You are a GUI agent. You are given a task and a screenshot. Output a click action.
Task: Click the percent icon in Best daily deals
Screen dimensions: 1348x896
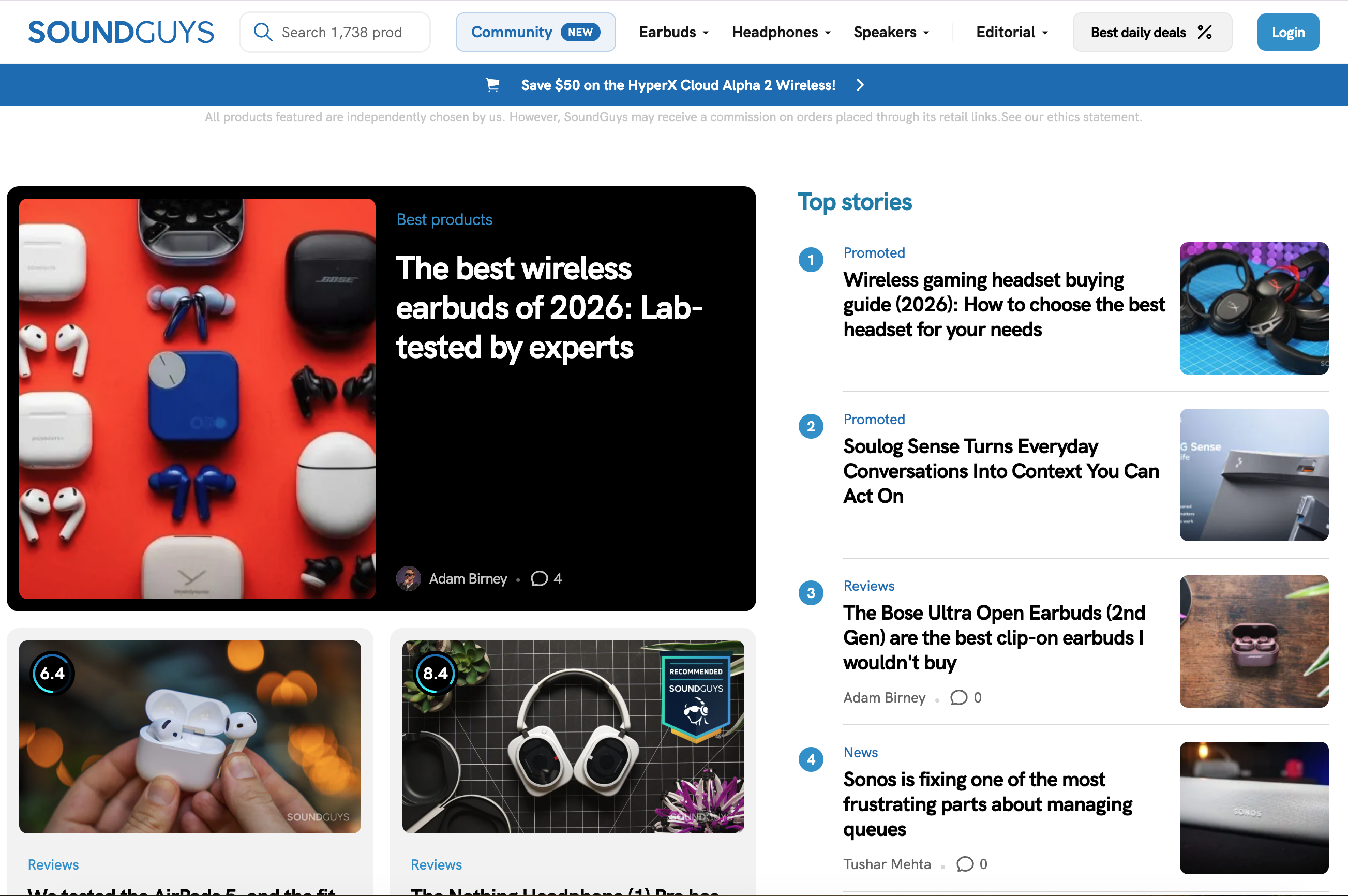point(1204,32)
